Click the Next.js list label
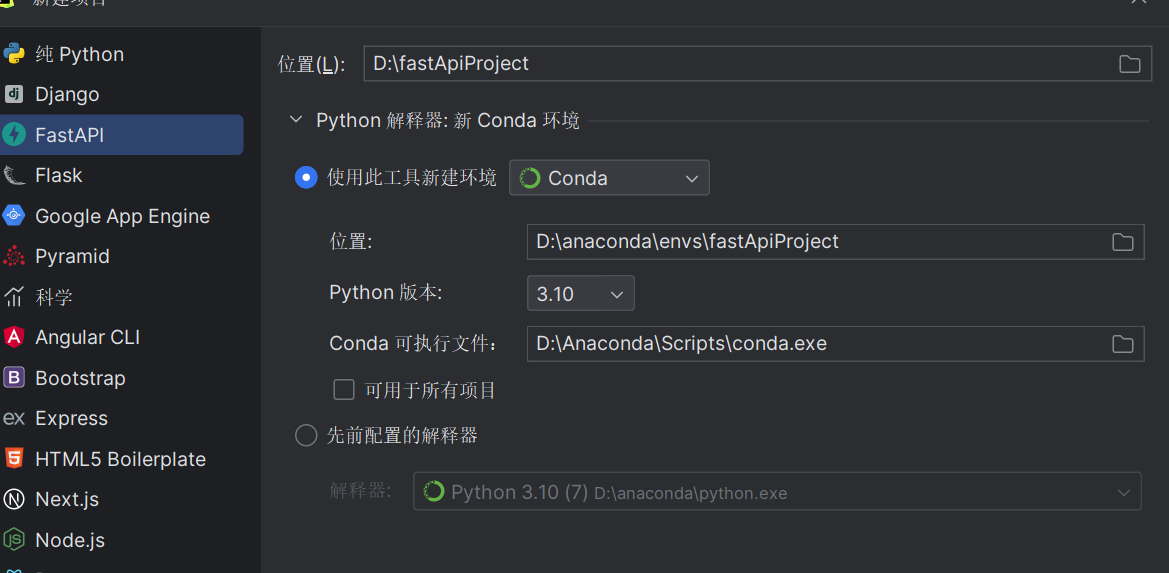This screenshot has height=573, width=1169. [x=67, y=499]
